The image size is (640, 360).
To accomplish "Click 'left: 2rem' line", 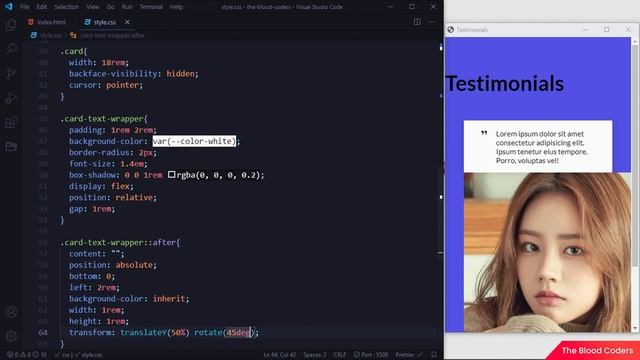I will 94,287.
